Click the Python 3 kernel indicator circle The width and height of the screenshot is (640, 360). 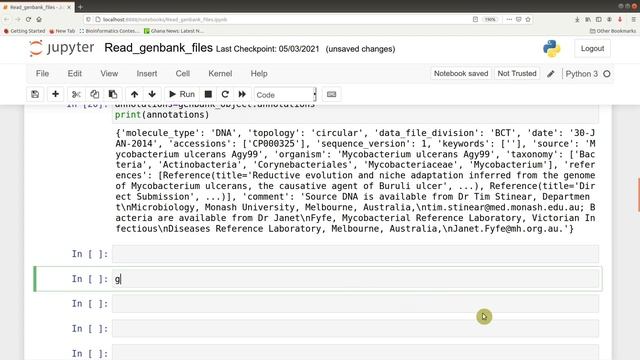point(607,74)
